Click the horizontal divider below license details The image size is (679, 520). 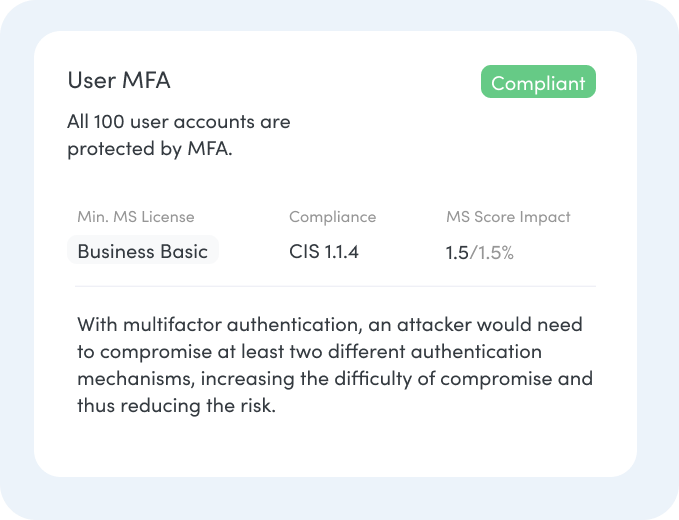tap(335, 286)
